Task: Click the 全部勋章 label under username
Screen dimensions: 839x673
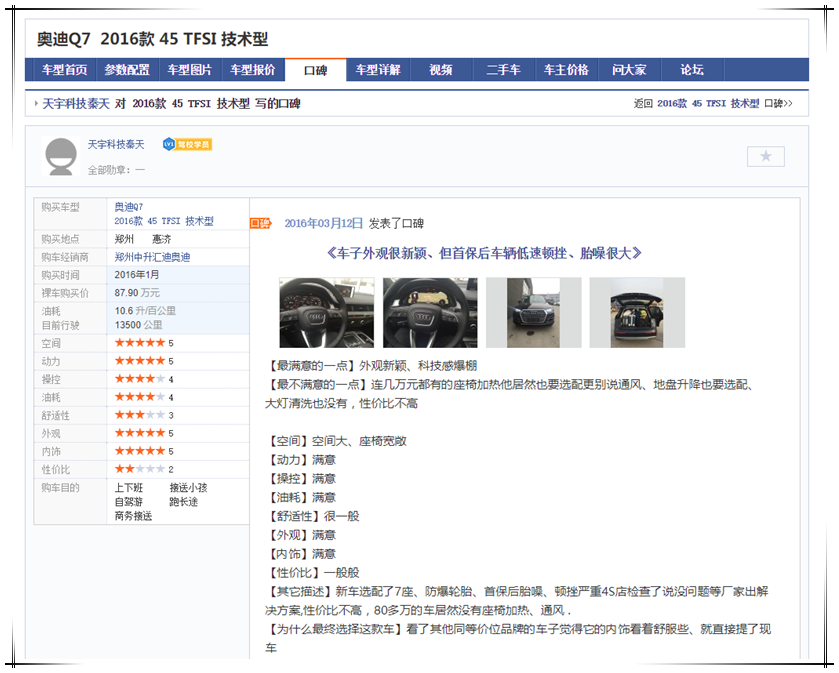Action: tap(107, 170)
